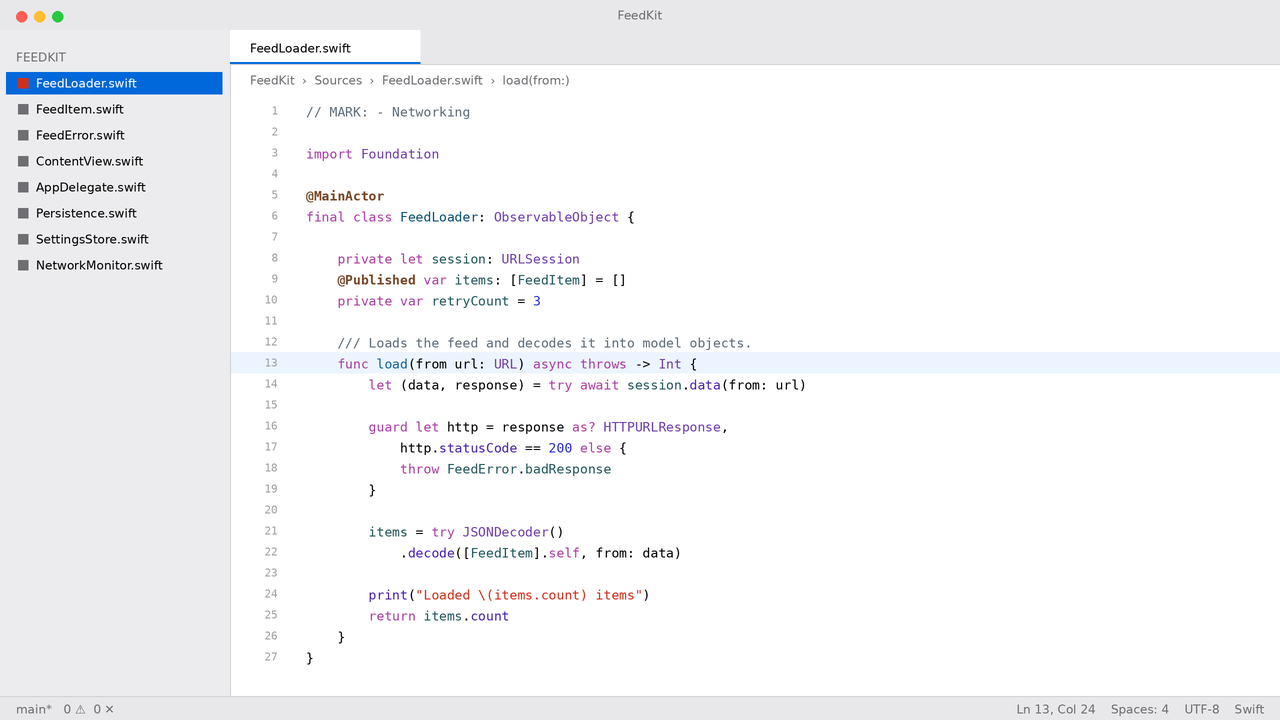Image resolution: width=1280 pixels, height=720 pixels.
Task: Click the main* branch indicator
Action: pos(34,709)
